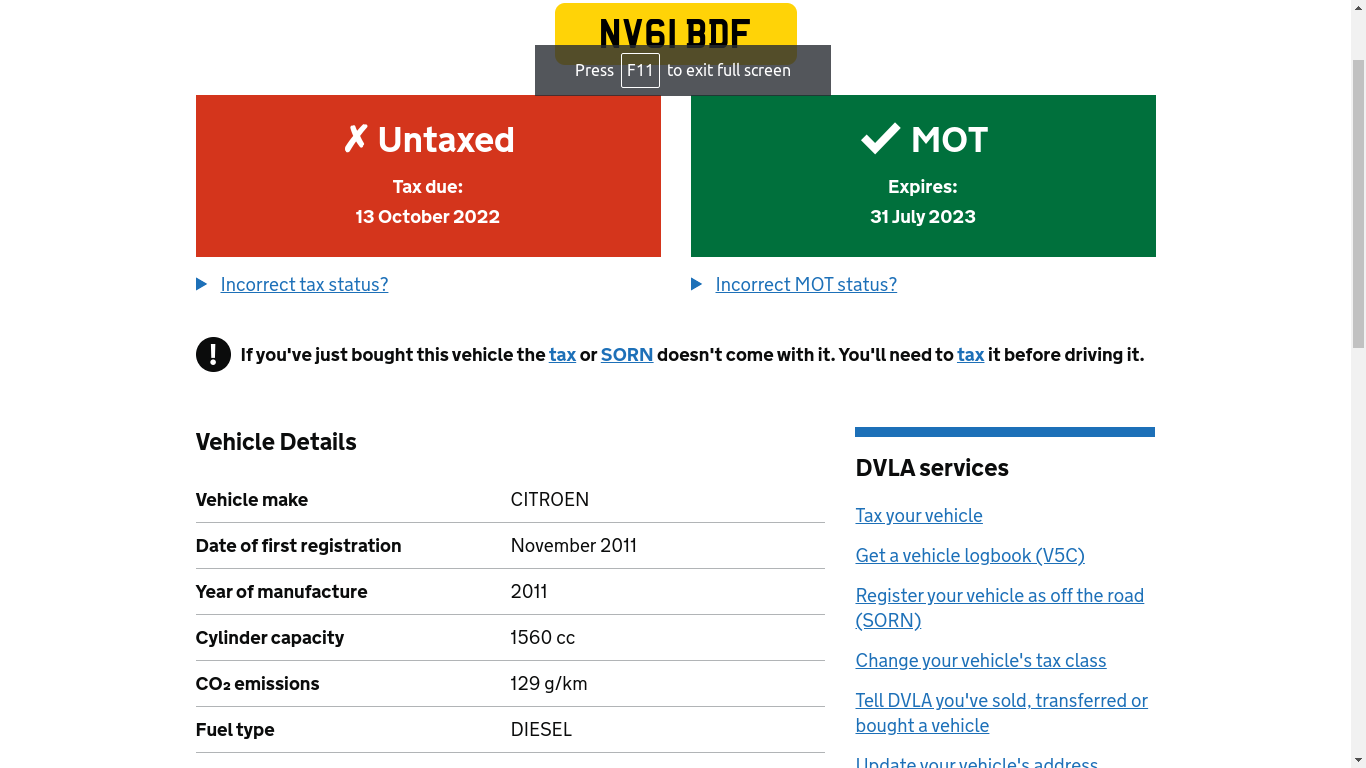Click the checkmark icon in MOT panel
The height and width of the screenshot is (768, 1366).
click(x=880, y=139)
